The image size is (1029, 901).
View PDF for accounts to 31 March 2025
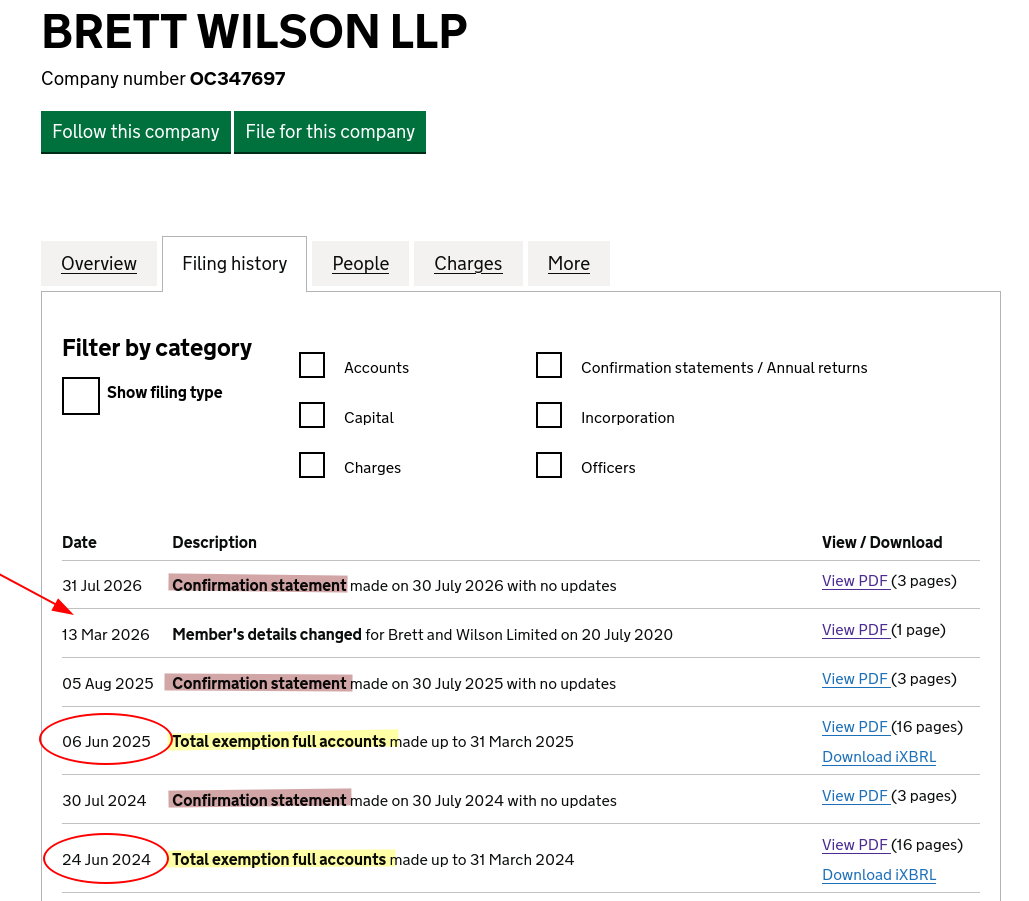tap(855, 727)
